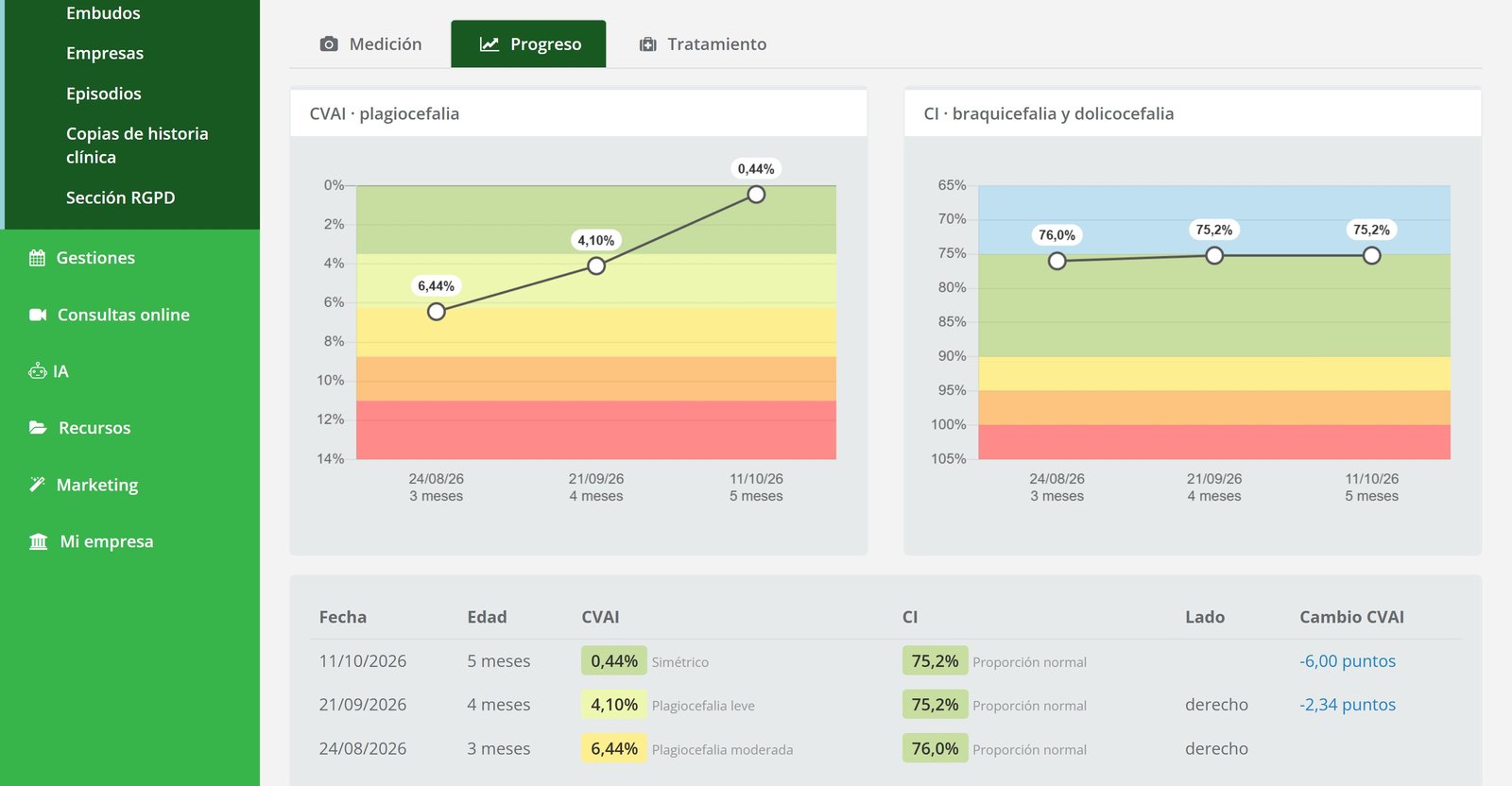Image resolution: width=1512 pixels, height=786 pixels.
Task: Select the Progreso tab
Action: click(528, 44)
